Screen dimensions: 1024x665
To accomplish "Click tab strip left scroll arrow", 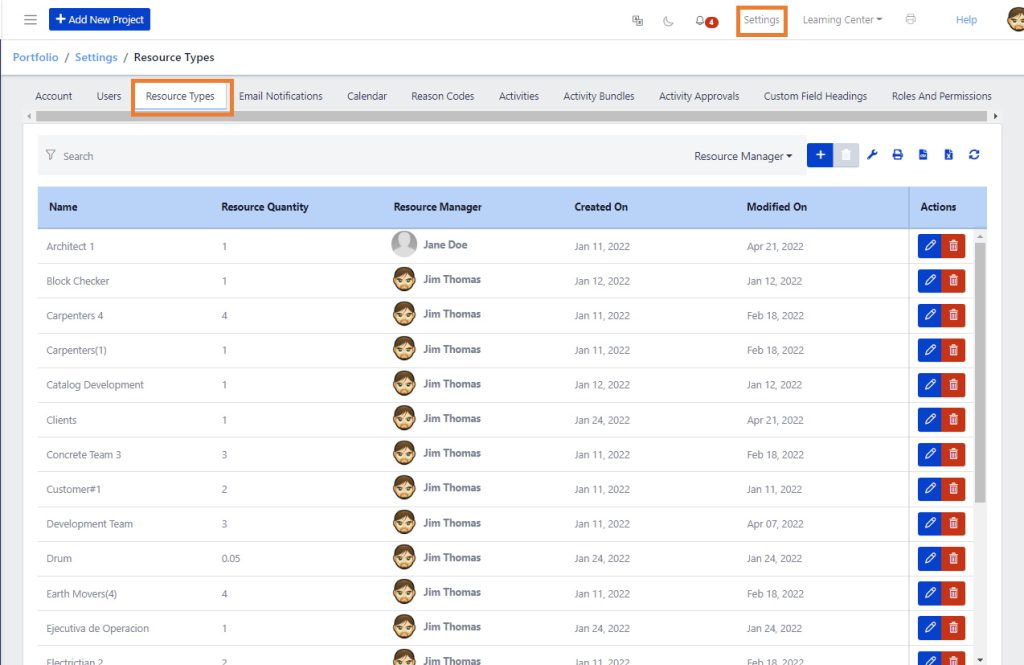I will 29,116.
